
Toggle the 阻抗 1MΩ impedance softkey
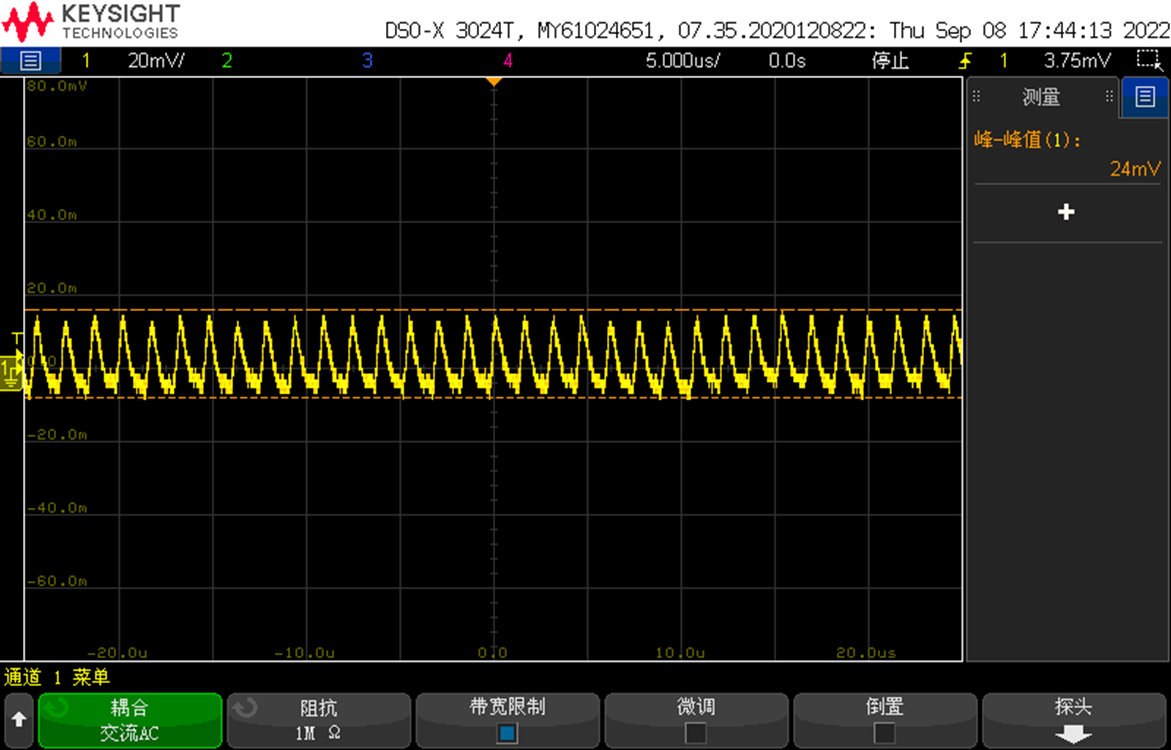tap(319, 720)
